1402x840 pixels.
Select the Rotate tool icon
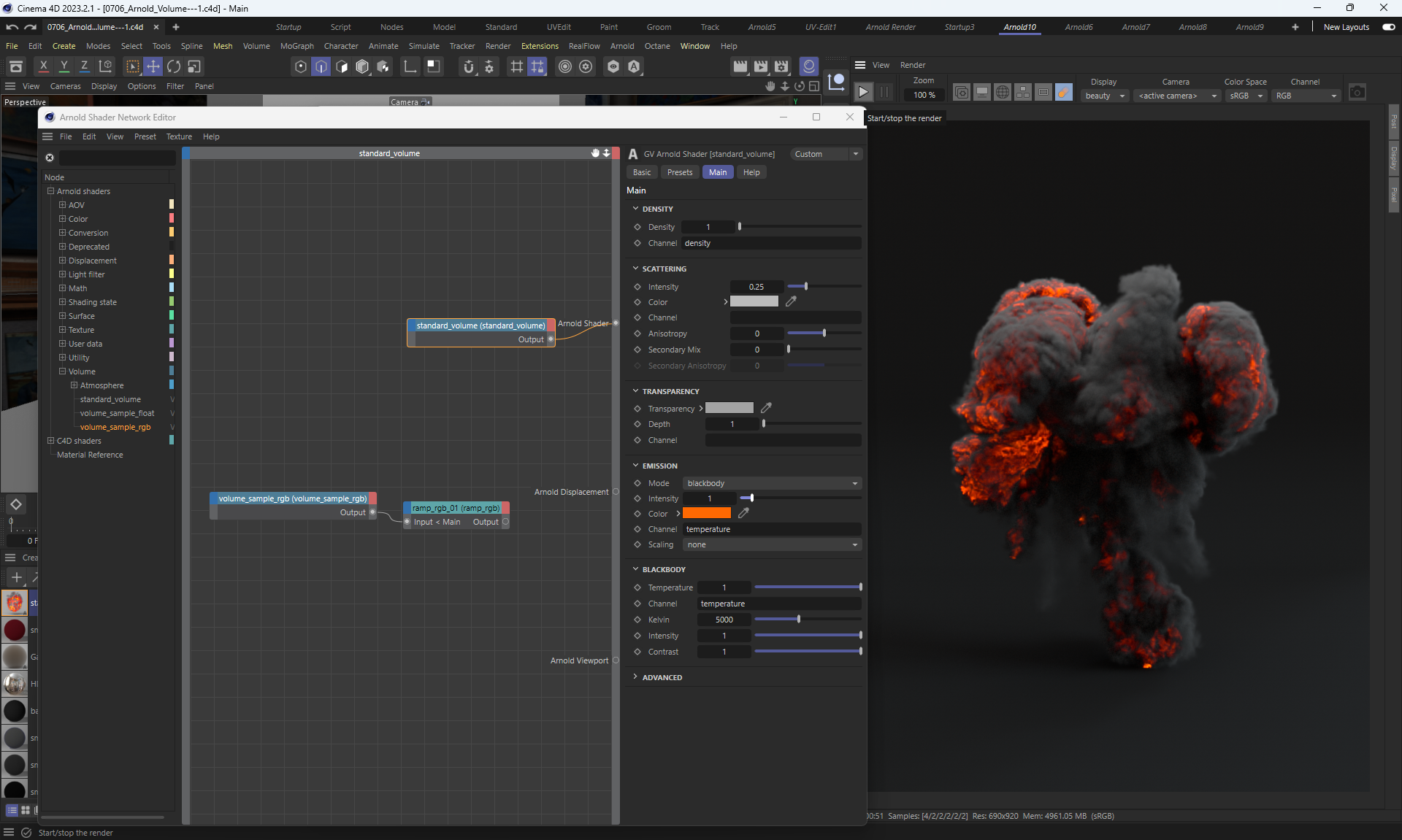[x=174, y=66]
